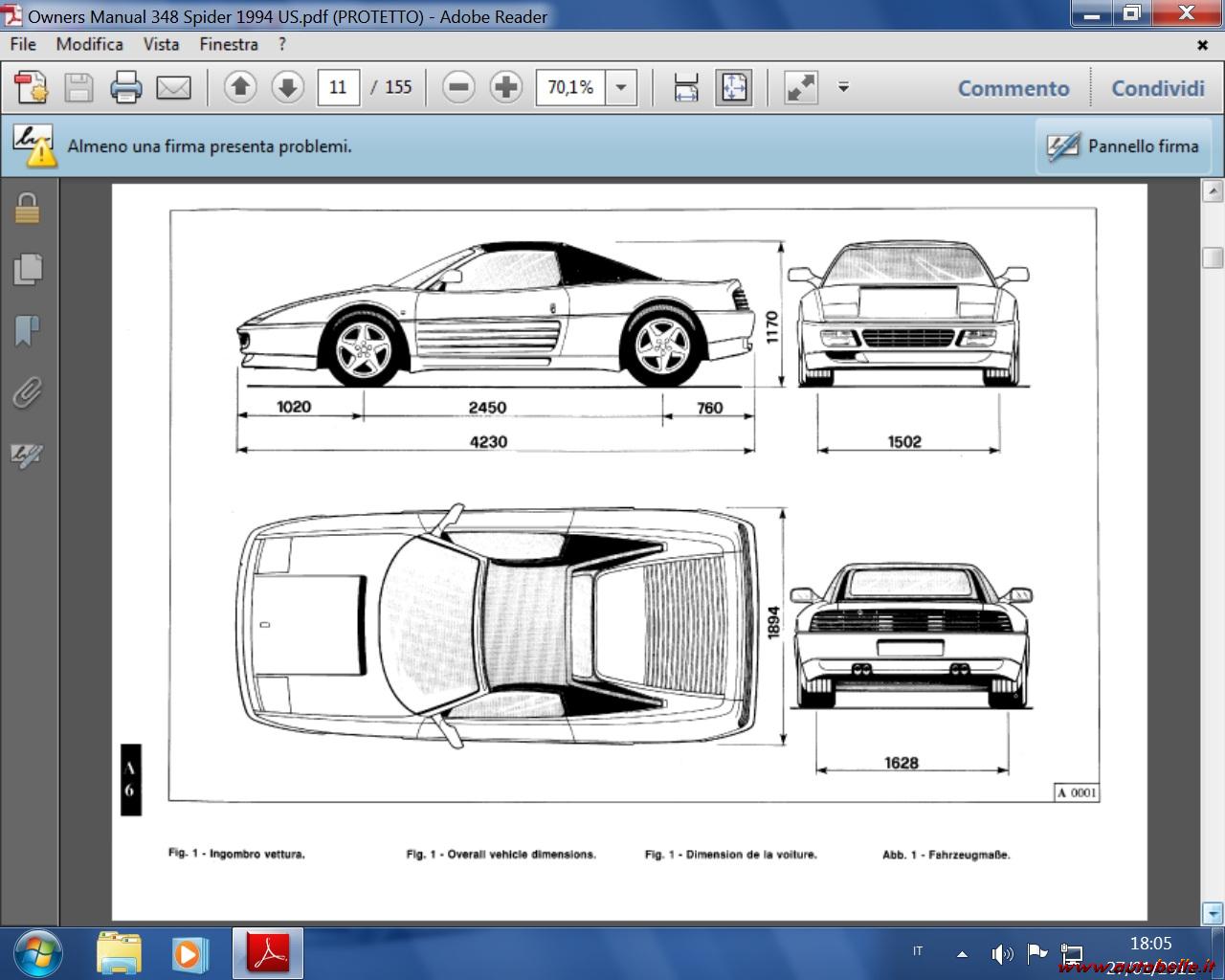Click the vertical scrollbar thumb
1225x980 pixels.
(1213, 257)
